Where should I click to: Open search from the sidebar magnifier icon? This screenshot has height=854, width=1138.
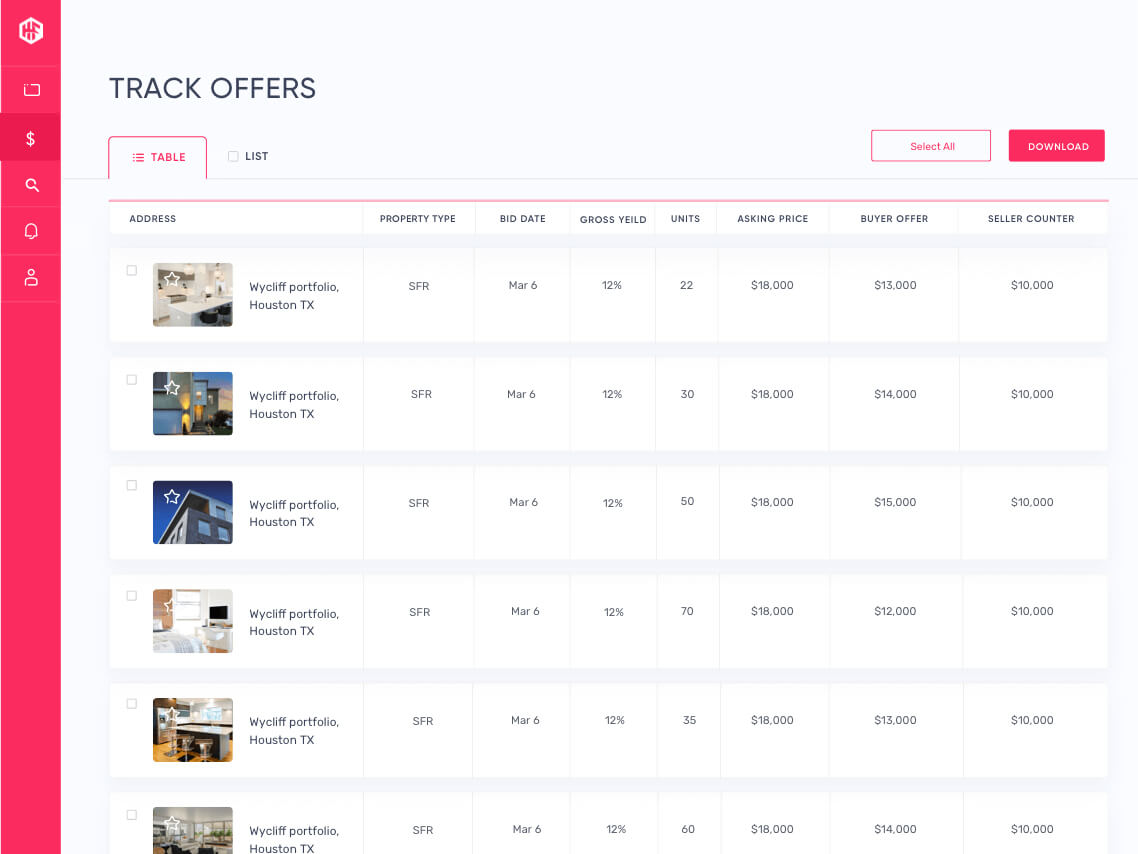pos(31,185)
